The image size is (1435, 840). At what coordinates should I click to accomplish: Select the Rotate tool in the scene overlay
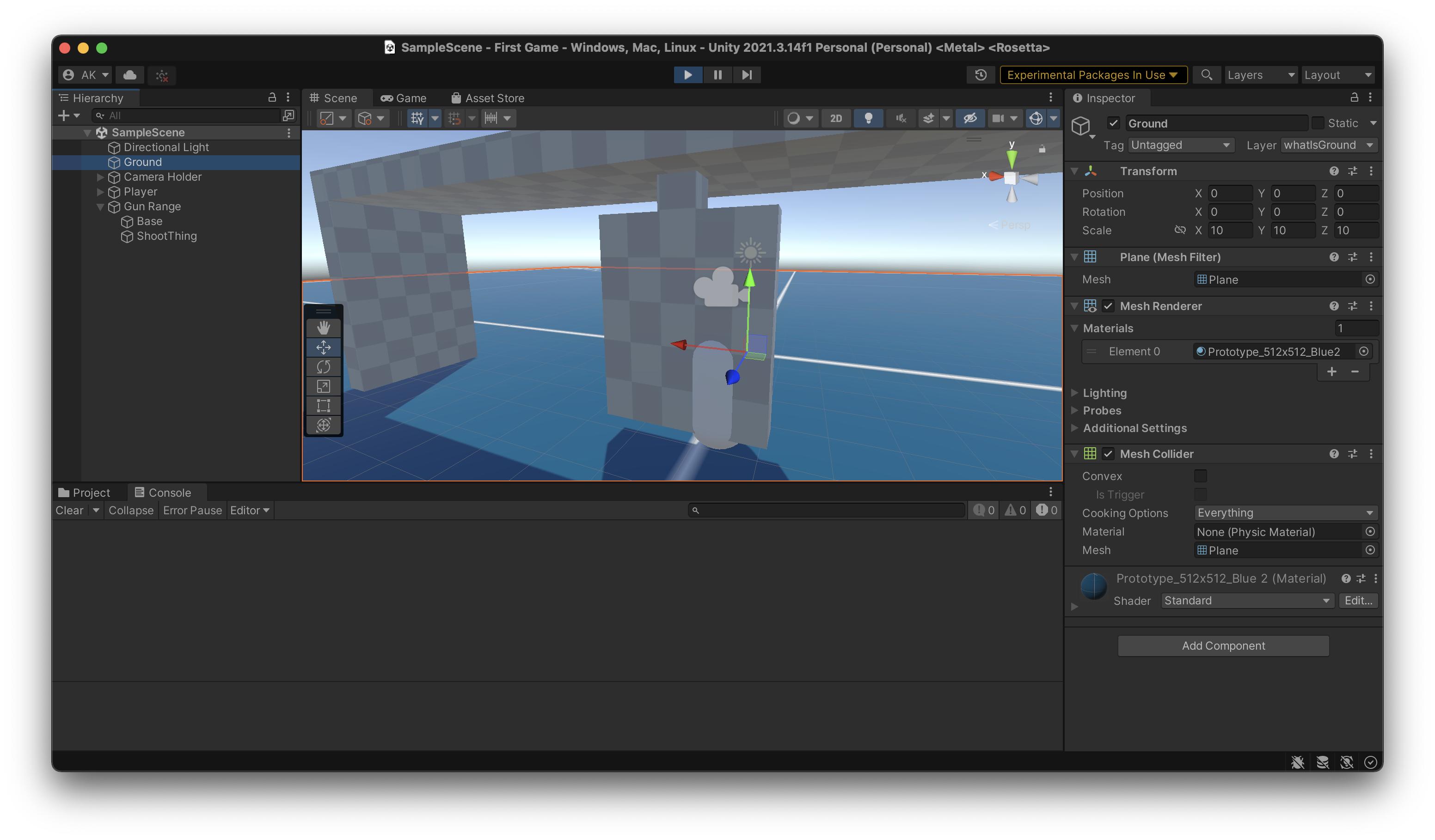tap(324, 367)
